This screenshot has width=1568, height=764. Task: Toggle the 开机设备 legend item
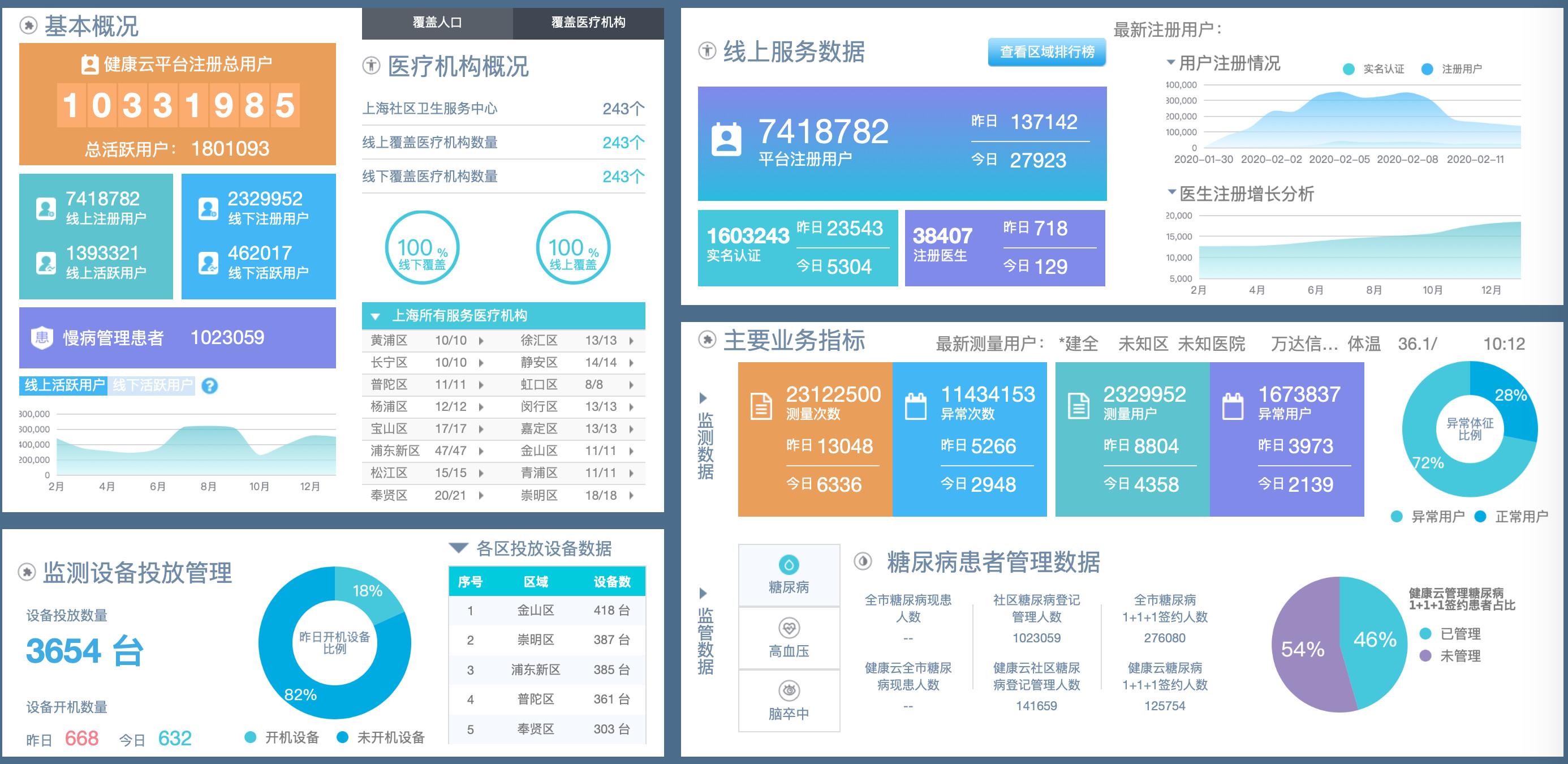[281, 737]
